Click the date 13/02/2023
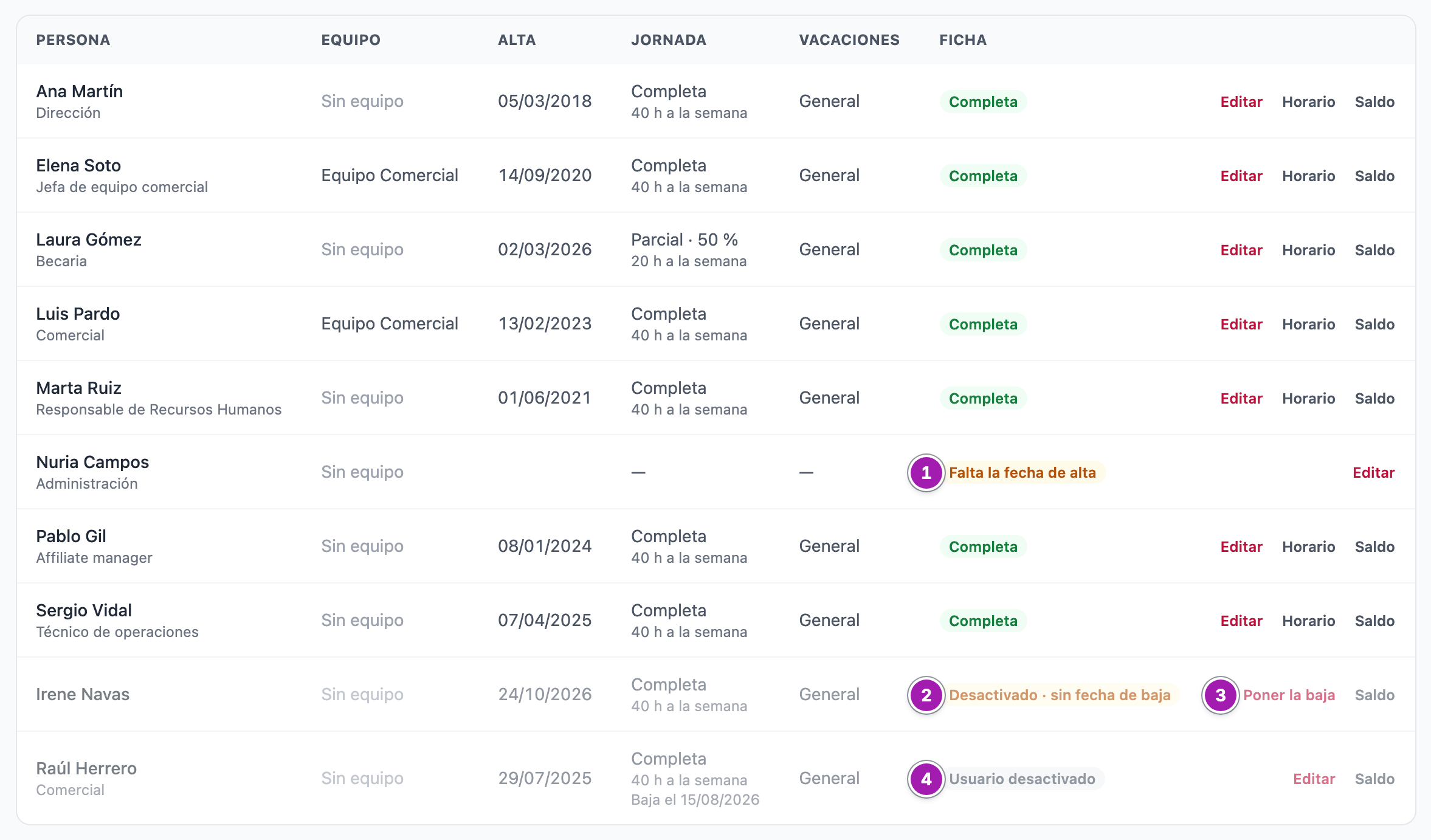Image resolution: width=1431 pixels, height=840 pixels. [x=545, y=323]
